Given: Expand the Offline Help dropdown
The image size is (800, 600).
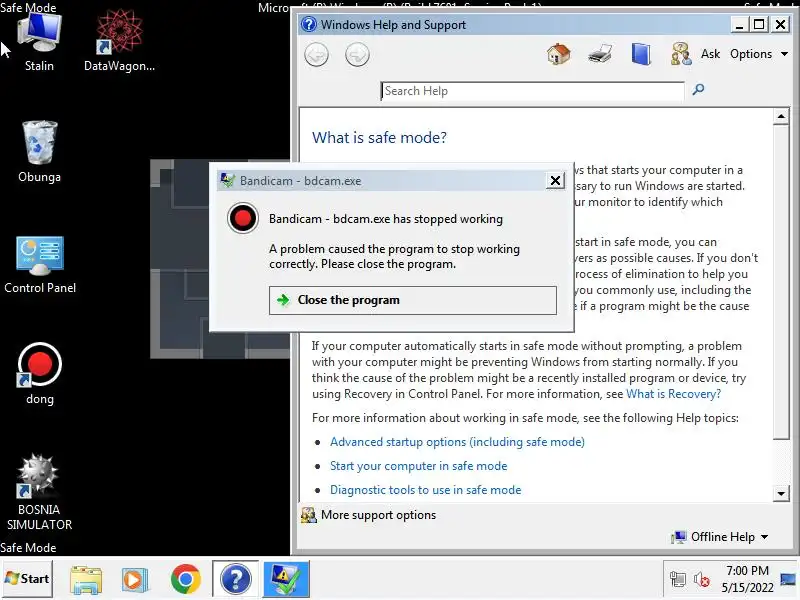Looking at the screenshot, I should click(730, 537).
